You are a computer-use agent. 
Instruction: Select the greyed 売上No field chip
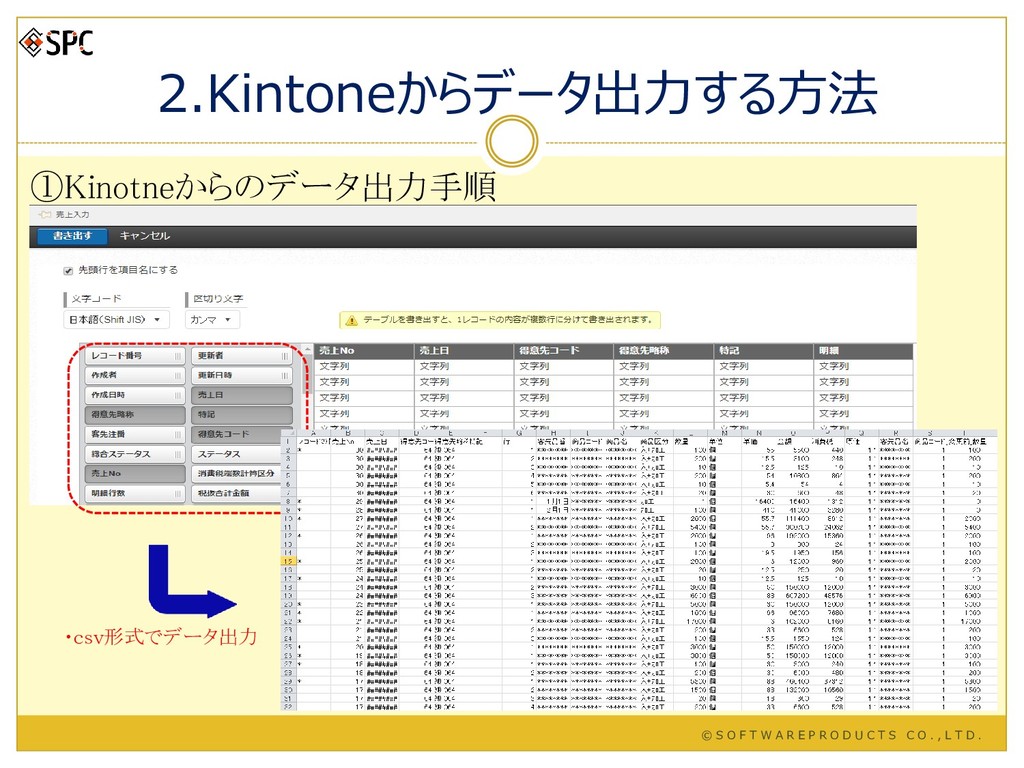coord(135,473)
